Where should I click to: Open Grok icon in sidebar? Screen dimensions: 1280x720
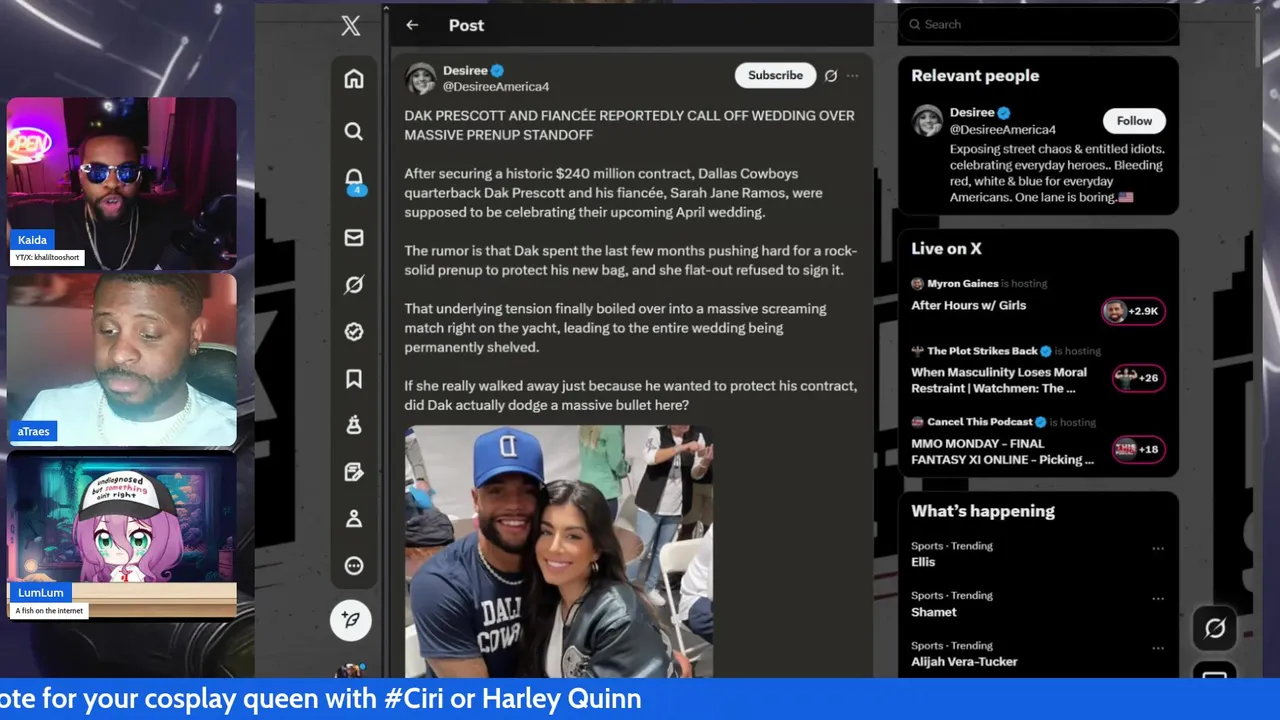pos(354,285)
